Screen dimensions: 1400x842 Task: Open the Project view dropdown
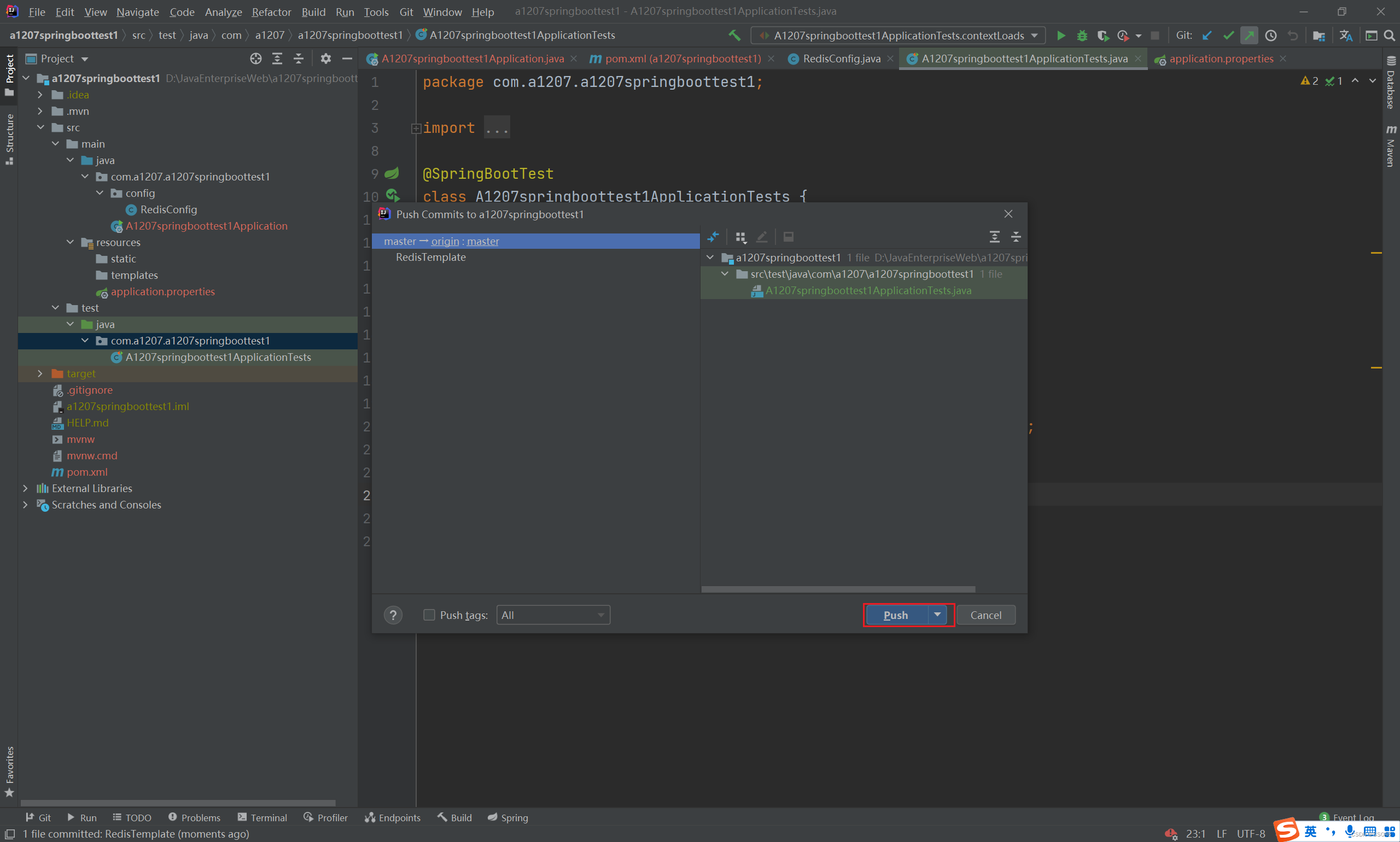coord(85,59)
